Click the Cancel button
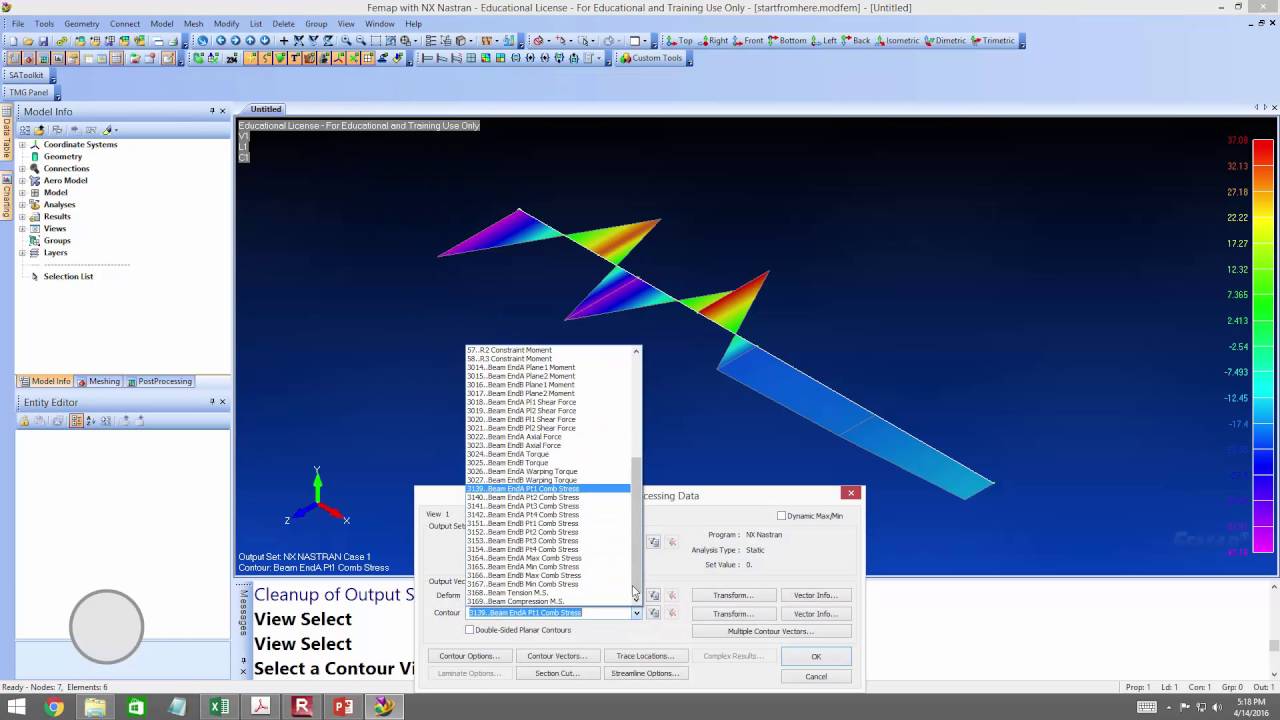This screenshot has width=1280, height=720. [816, 677]
